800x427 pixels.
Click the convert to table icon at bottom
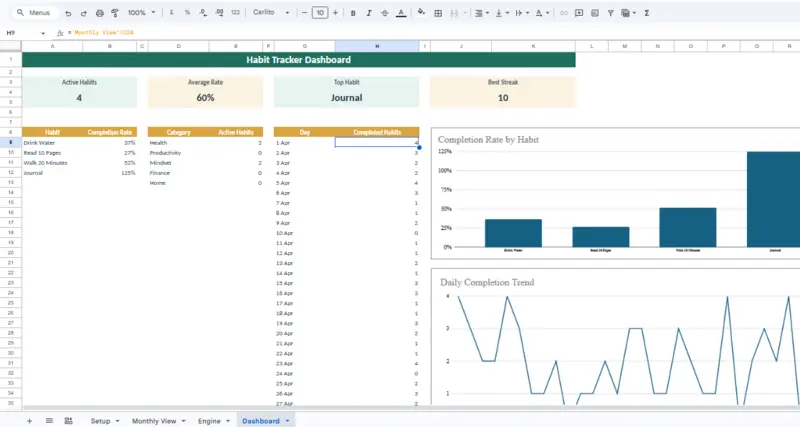[68, 421]
